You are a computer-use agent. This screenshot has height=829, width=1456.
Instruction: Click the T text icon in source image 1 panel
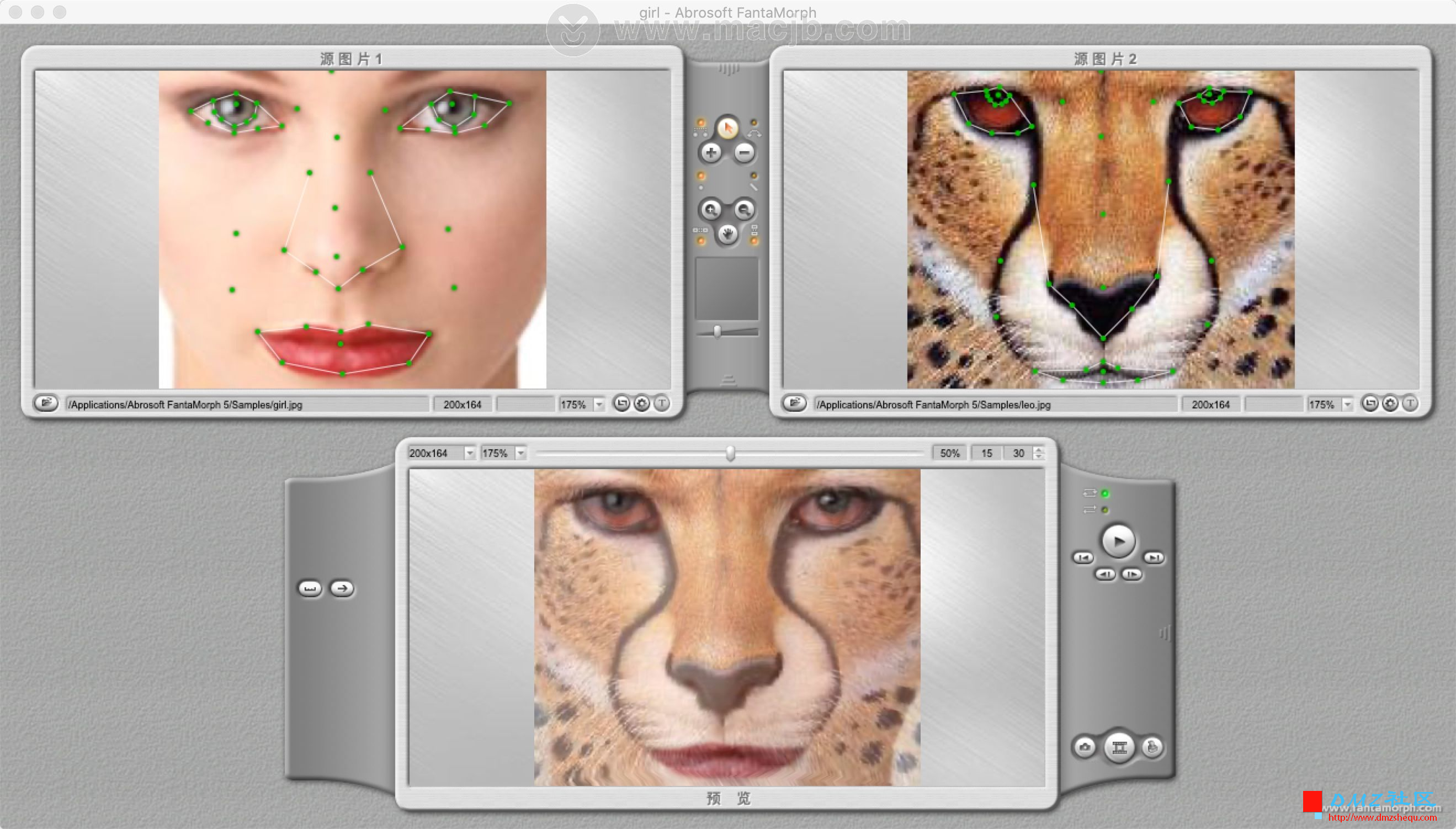tap(661, 403)
